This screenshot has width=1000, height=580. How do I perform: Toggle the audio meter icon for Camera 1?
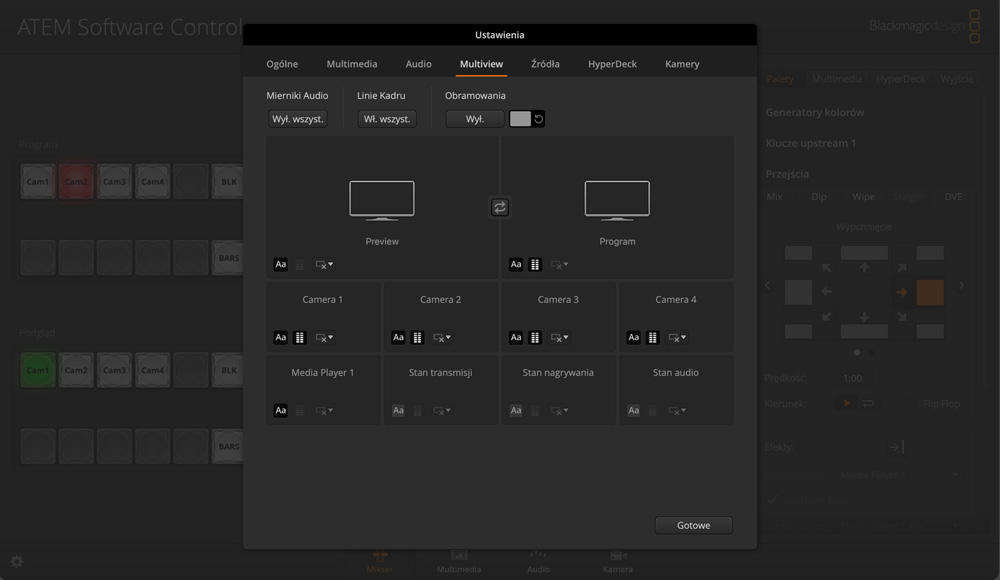coord(299,338)
